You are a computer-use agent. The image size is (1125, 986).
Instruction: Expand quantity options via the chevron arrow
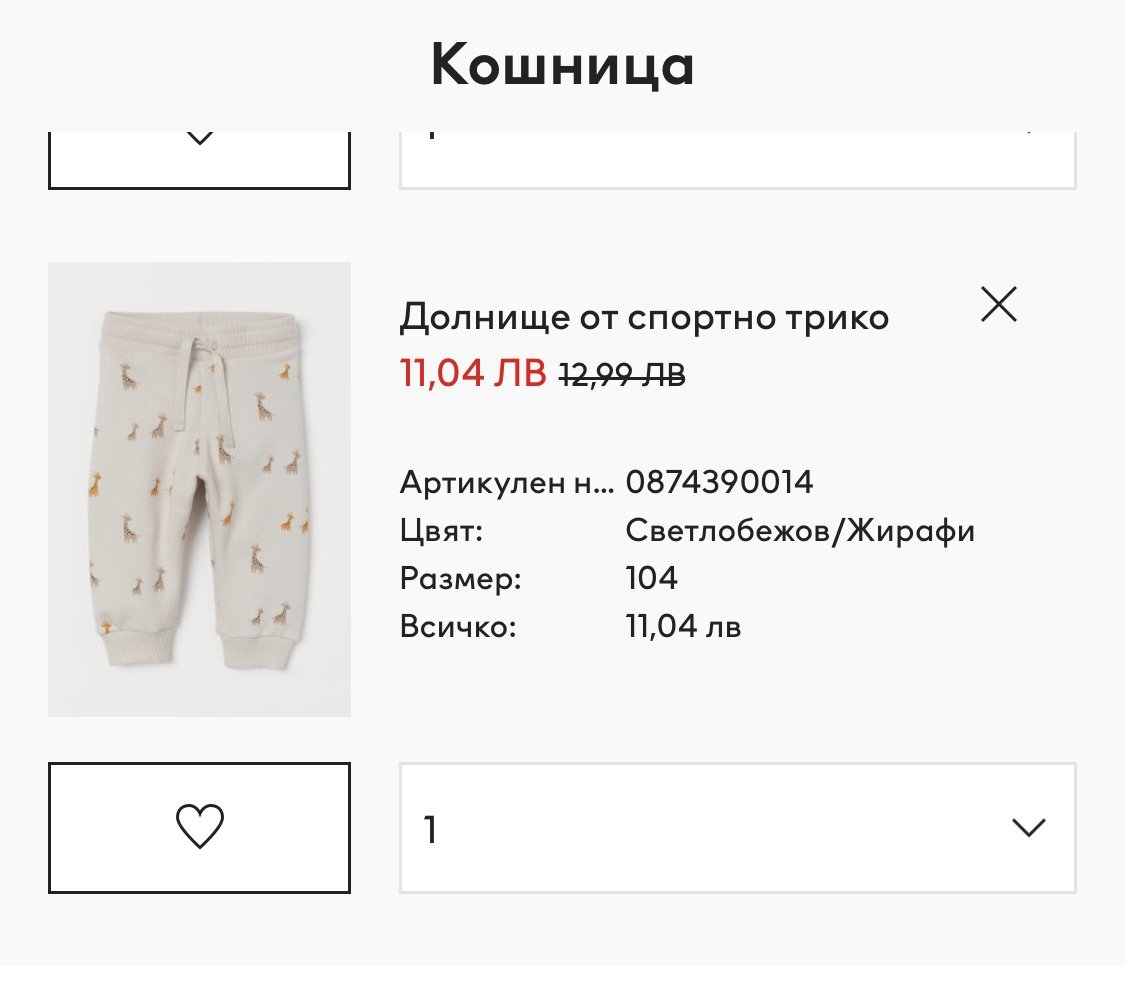tap(1028, 827)
